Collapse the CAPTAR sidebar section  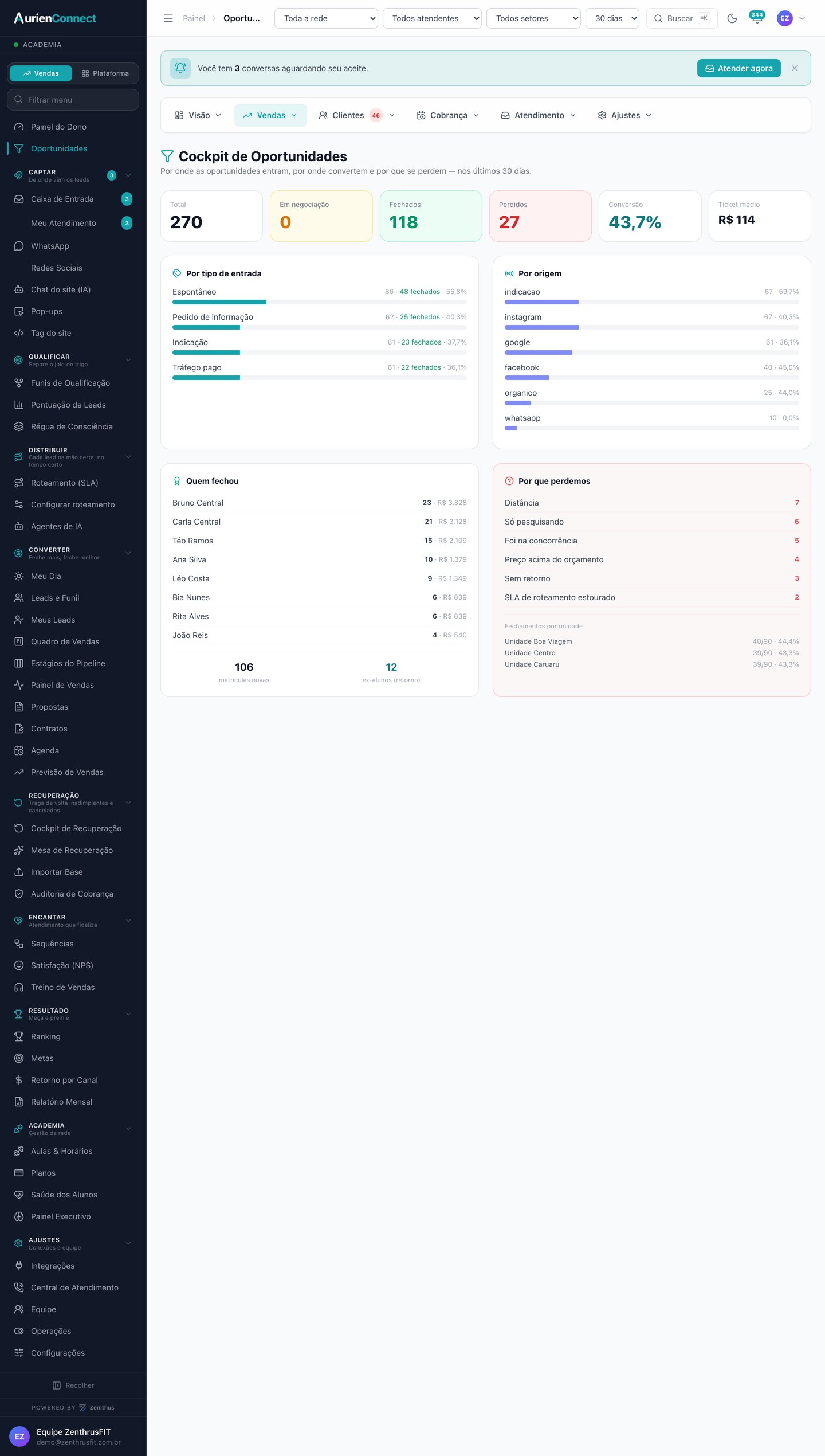click(x=128, y=175)
